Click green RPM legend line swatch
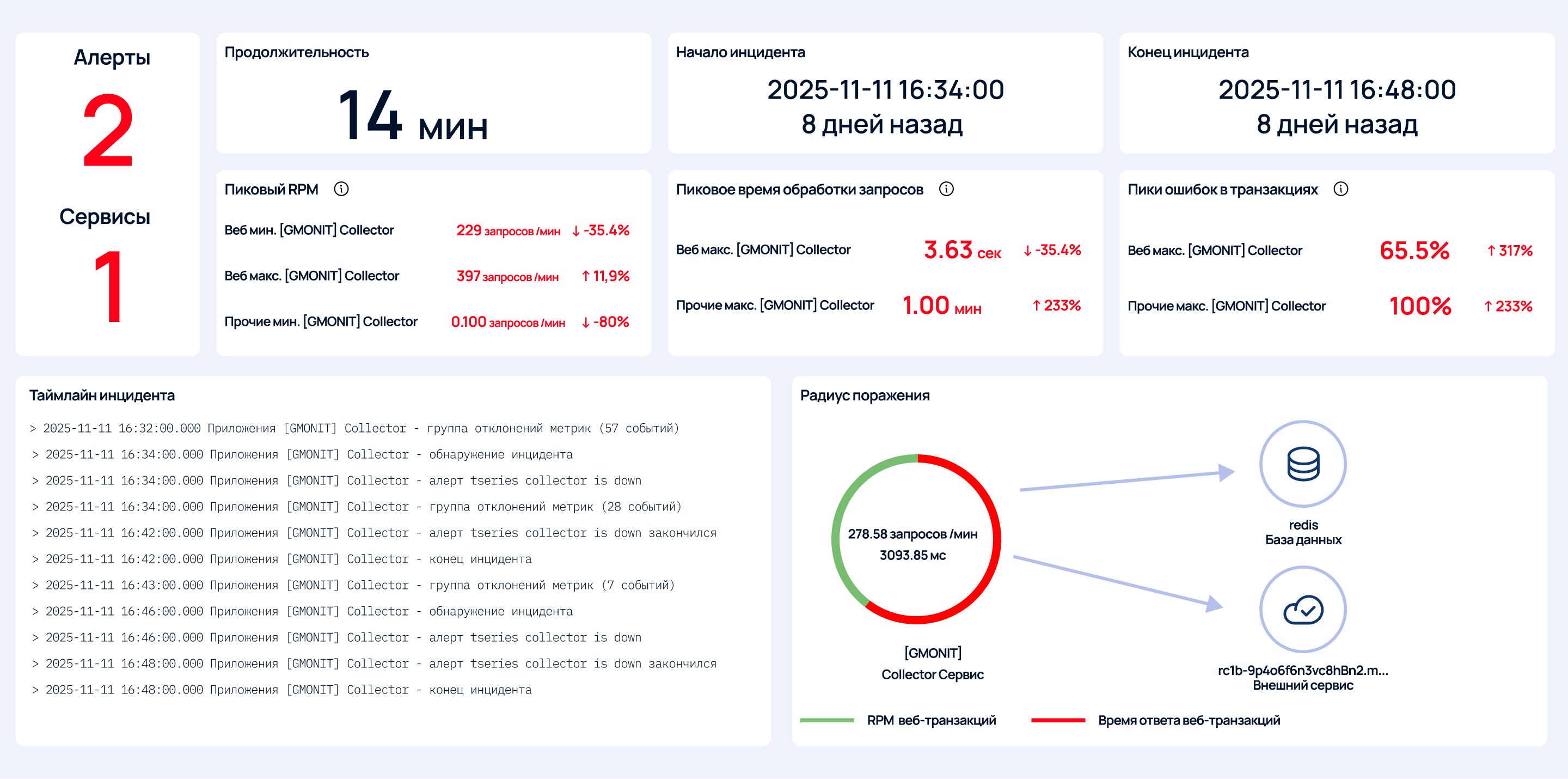The image size is (1568, 779). (x=826, y=720)
